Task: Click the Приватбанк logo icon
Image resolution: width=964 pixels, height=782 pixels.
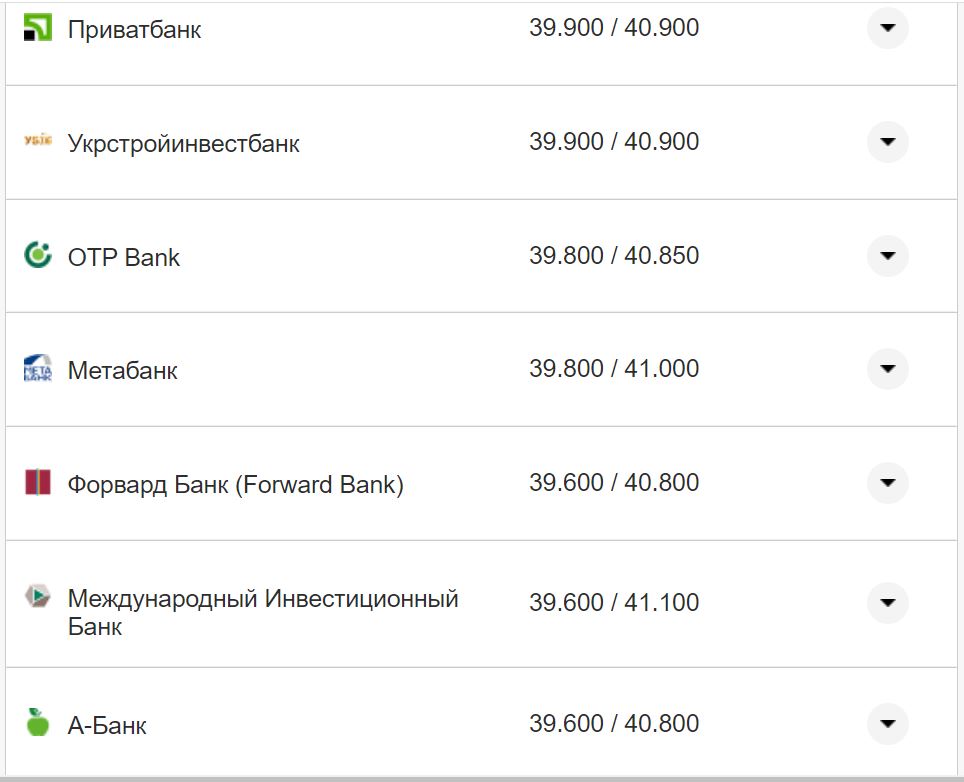Action: click(x=36, y=27)
